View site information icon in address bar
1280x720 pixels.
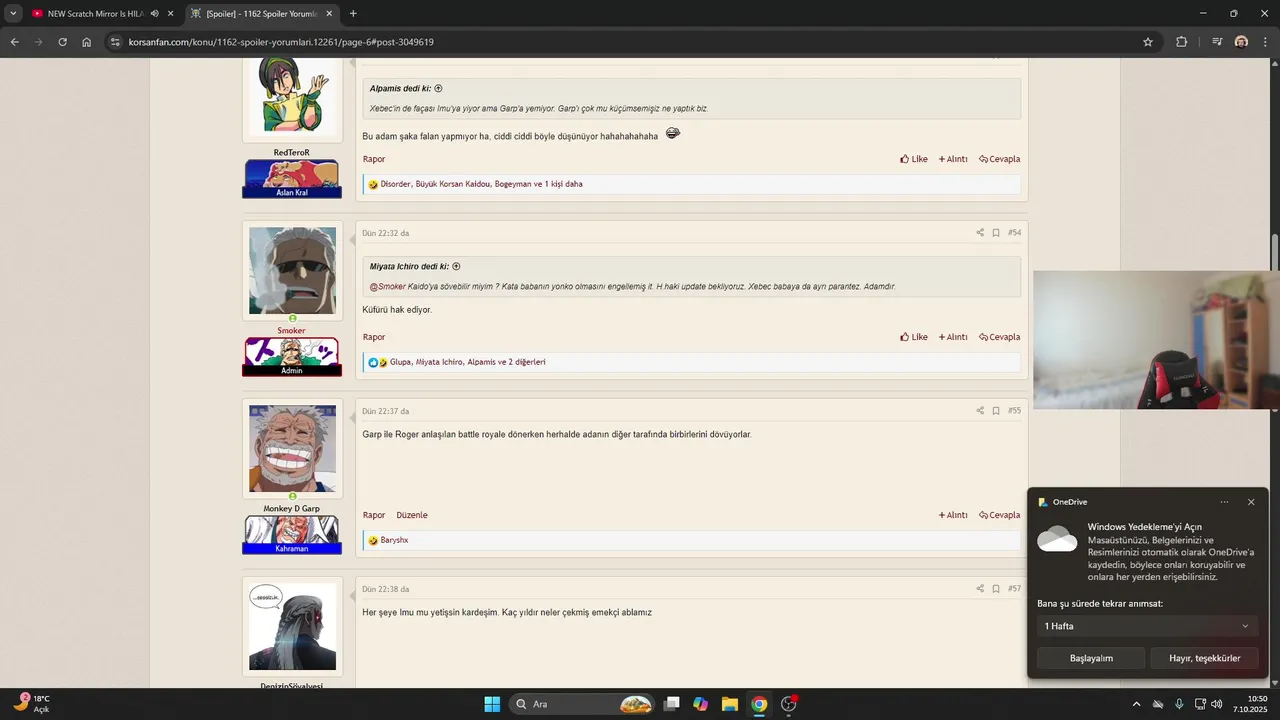tap(115, 42)
